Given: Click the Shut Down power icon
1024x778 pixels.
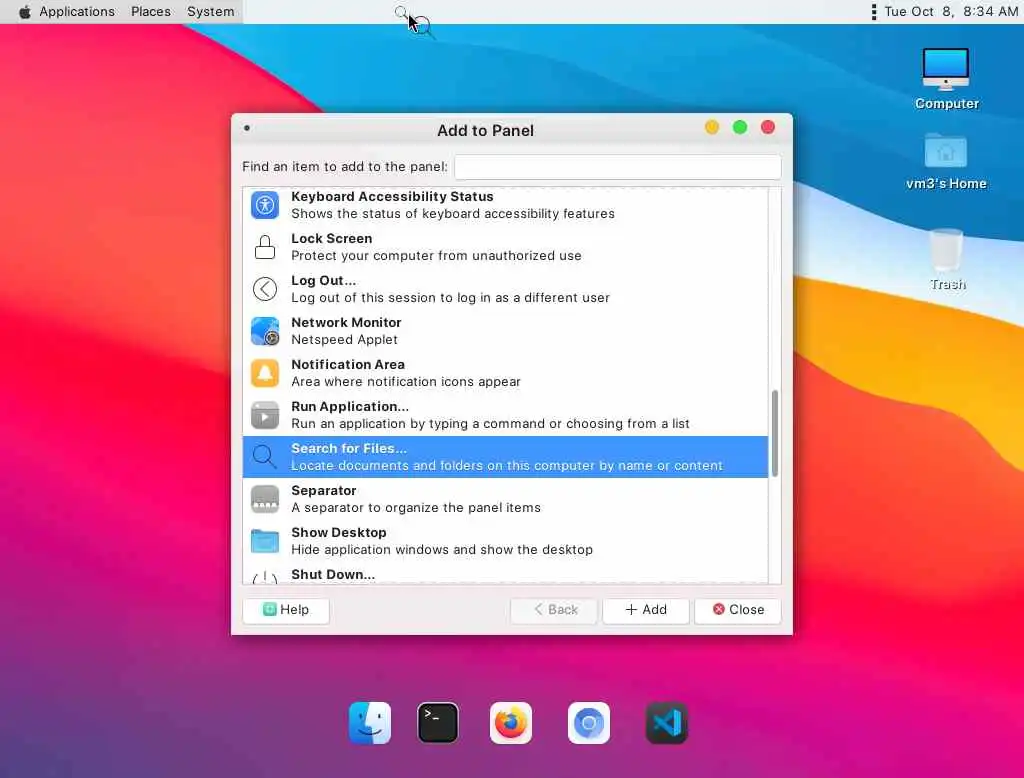Looking at the screenshot, I should tap(264, 577).
